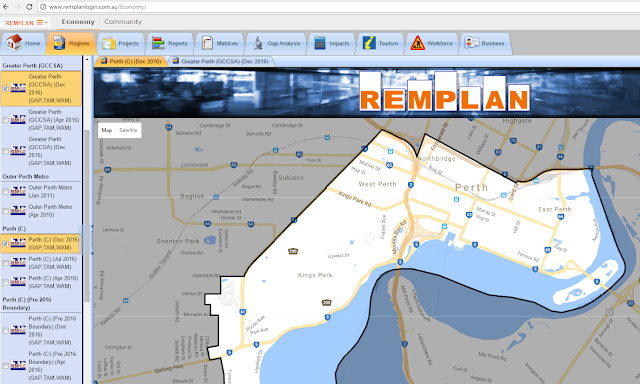This screenshot has height=384, width=640.
Task: Open the Projects module
Action: [120, 43]
